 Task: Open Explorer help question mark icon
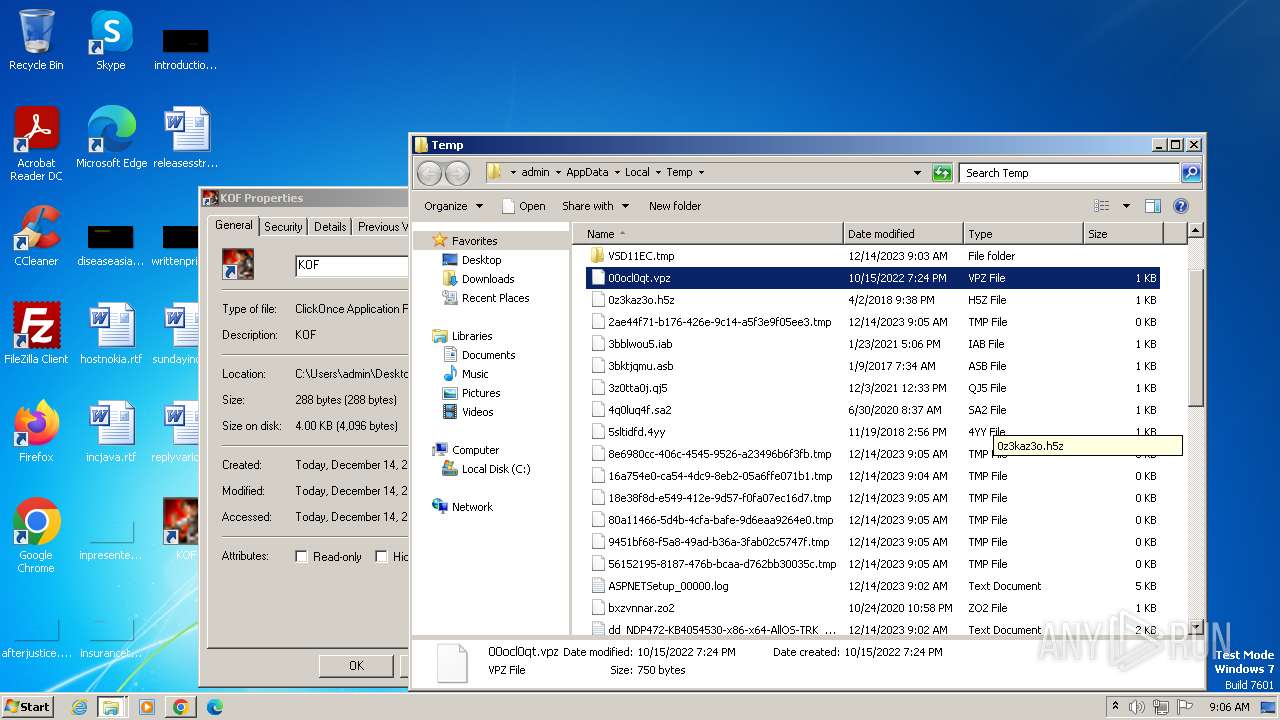[x=1180, y=206]
